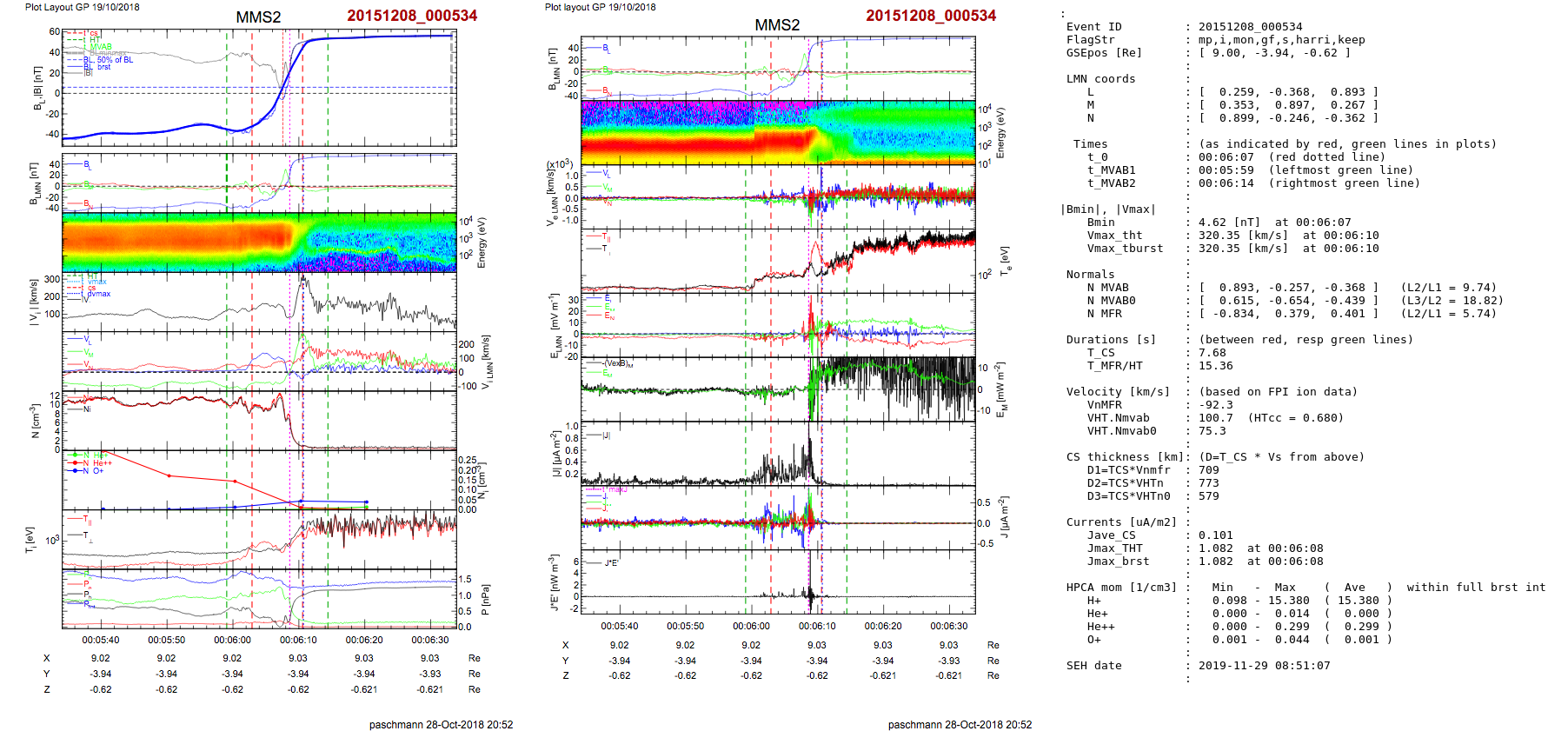
Task: Select the N O+ legend entry
Action: pos(94,471)
